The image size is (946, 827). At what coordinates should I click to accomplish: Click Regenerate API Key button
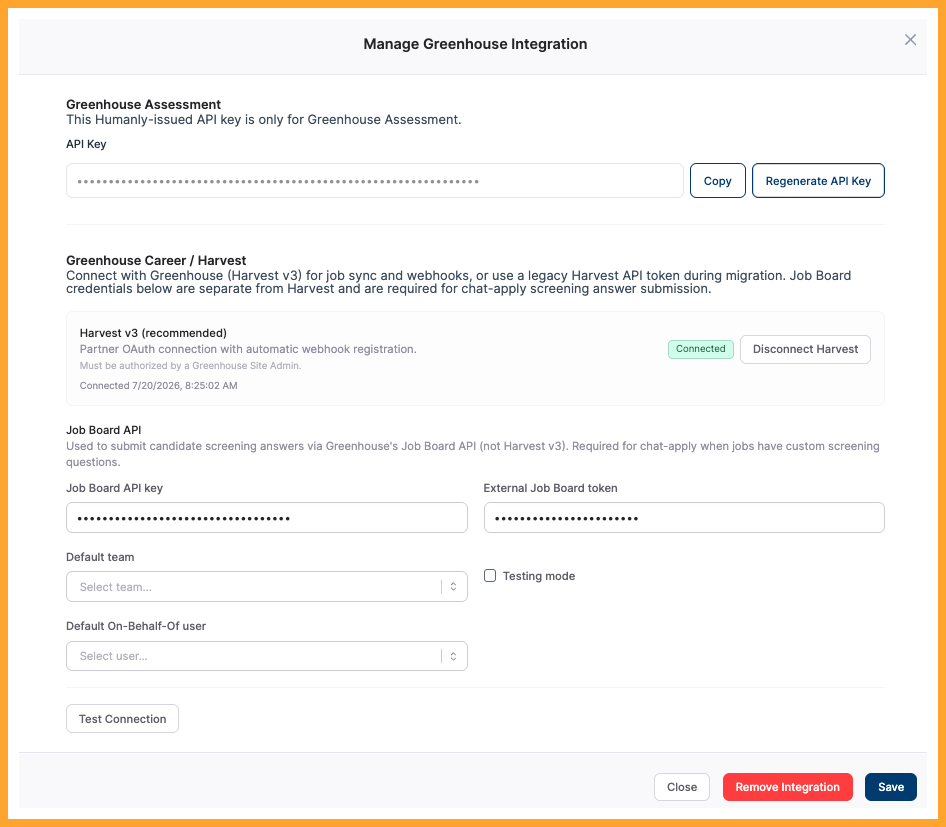pyautogui.click(x=817, y=180)
